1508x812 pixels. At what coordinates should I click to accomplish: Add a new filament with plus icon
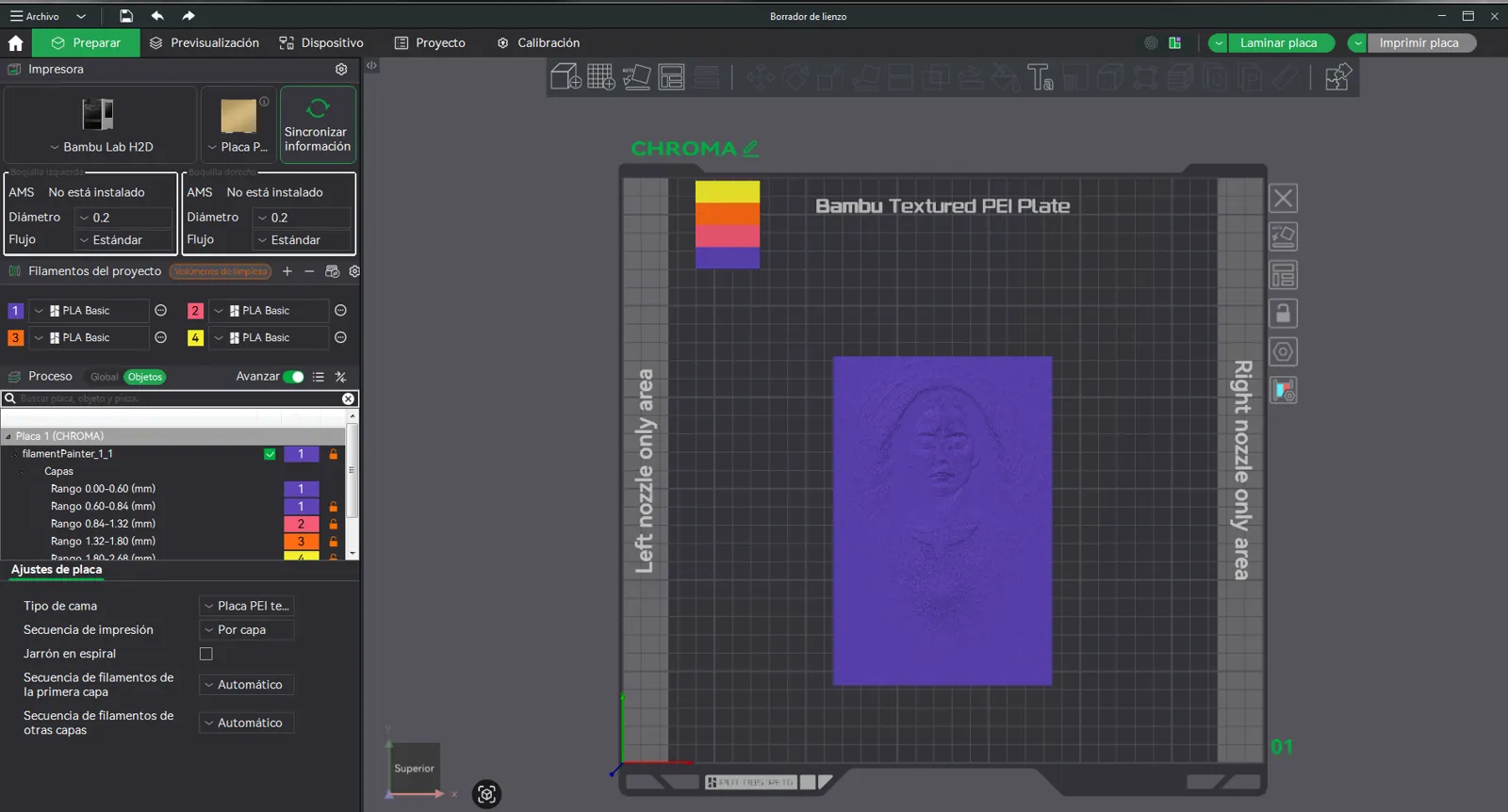[x=287, y=271]
